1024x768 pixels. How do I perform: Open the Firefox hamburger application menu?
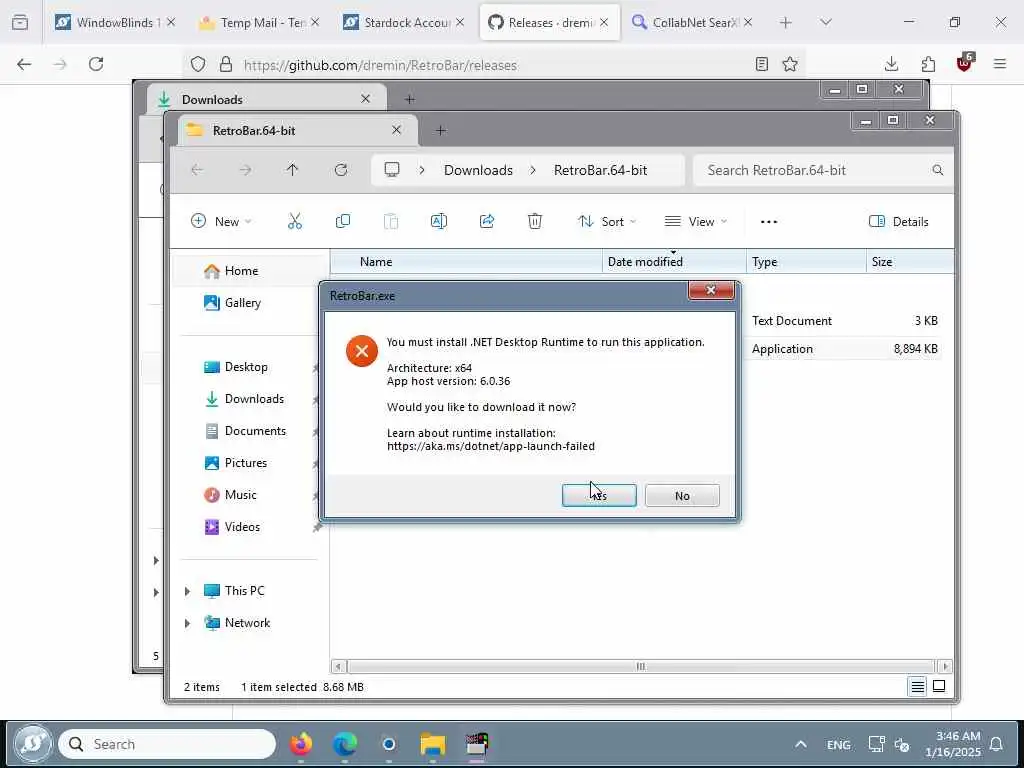coord(999,64)
